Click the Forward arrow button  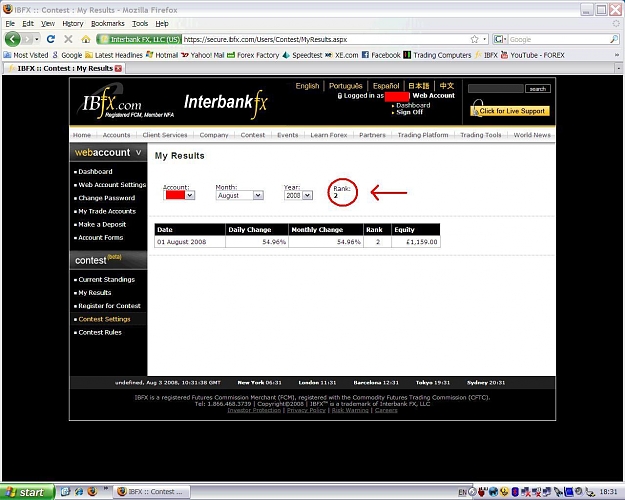27,39
